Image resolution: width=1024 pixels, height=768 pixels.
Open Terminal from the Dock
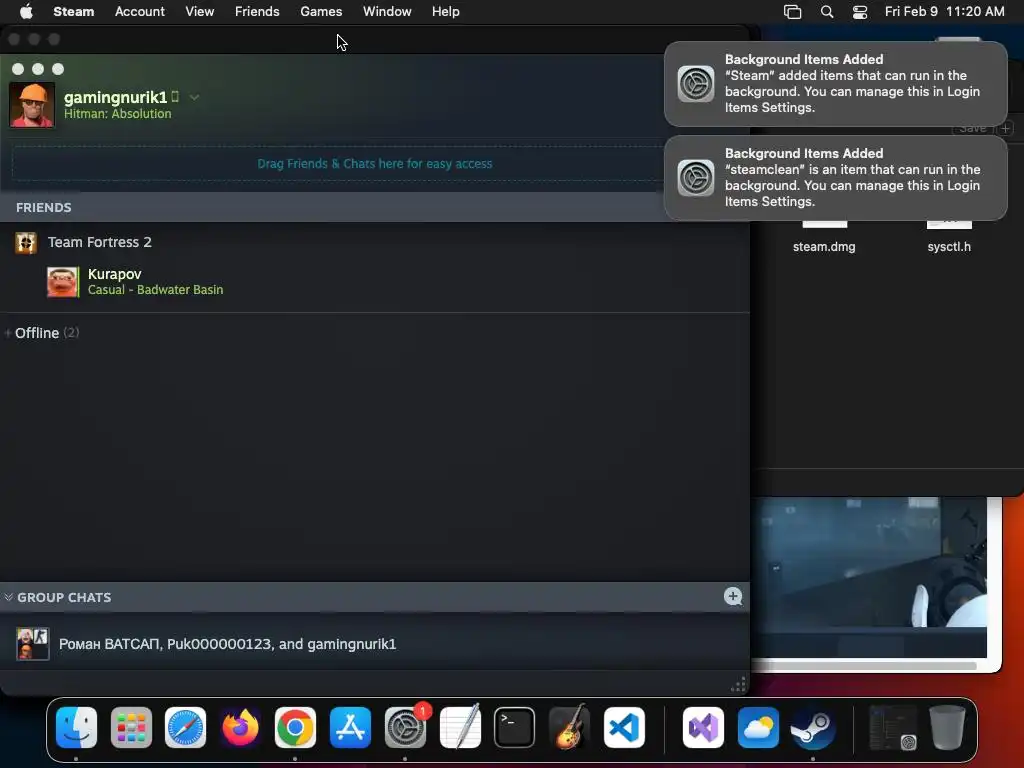coord(515,728)
